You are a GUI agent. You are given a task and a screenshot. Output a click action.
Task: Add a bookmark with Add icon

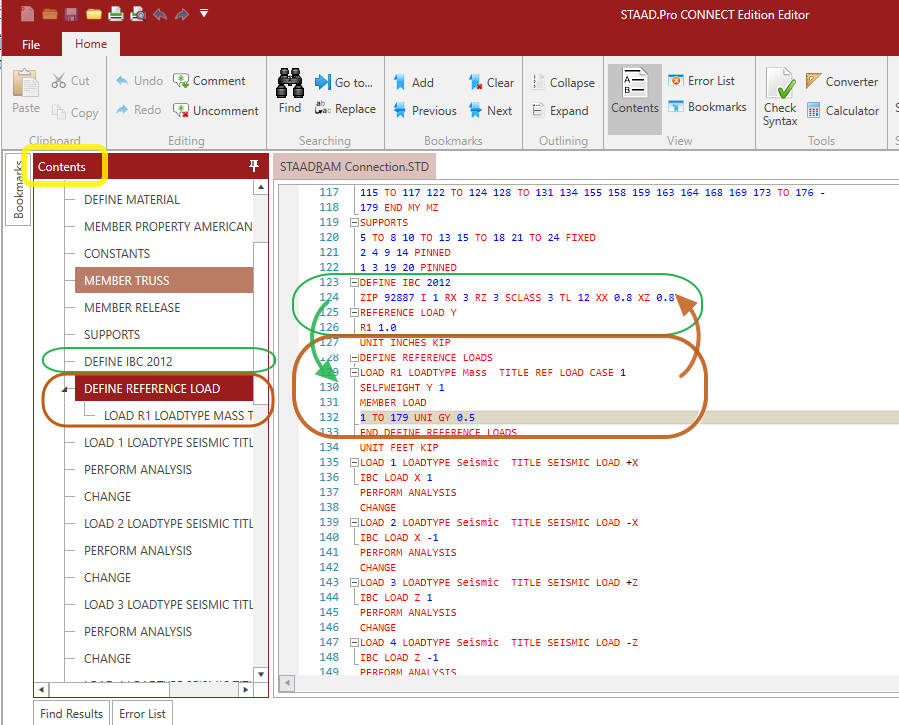pos(412,83)
